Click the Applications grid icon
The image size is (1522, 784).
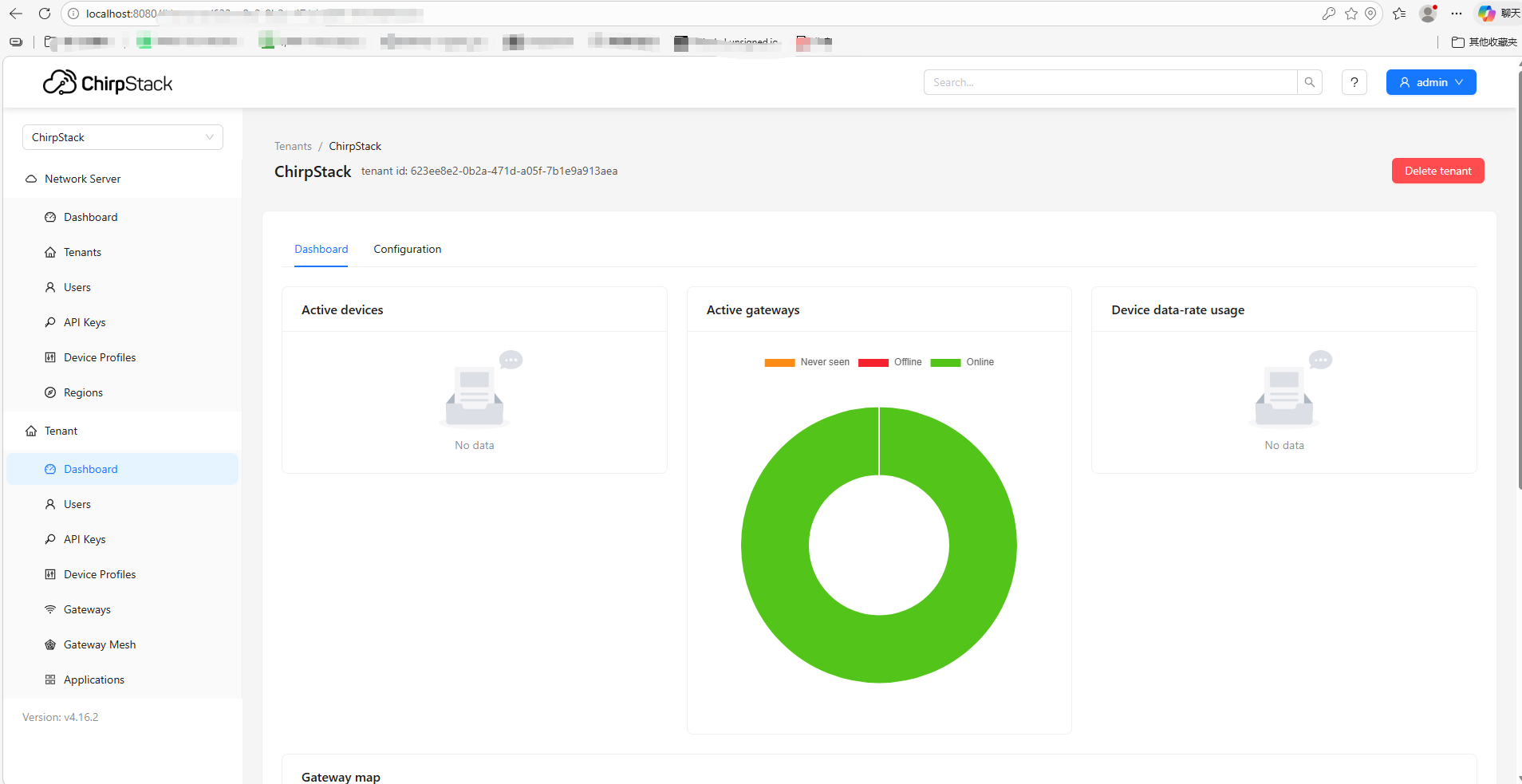[50, 680]
